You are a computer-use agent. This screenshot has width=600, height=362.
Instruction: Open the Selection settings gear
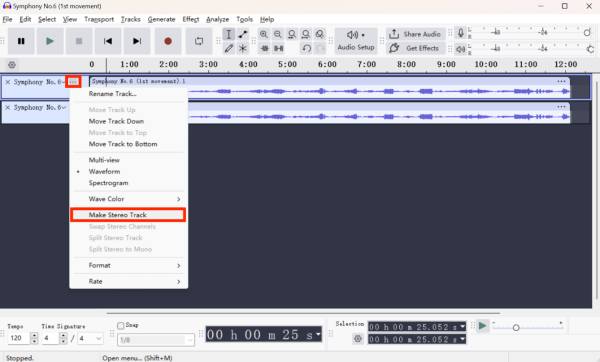(x=358, y=339)
